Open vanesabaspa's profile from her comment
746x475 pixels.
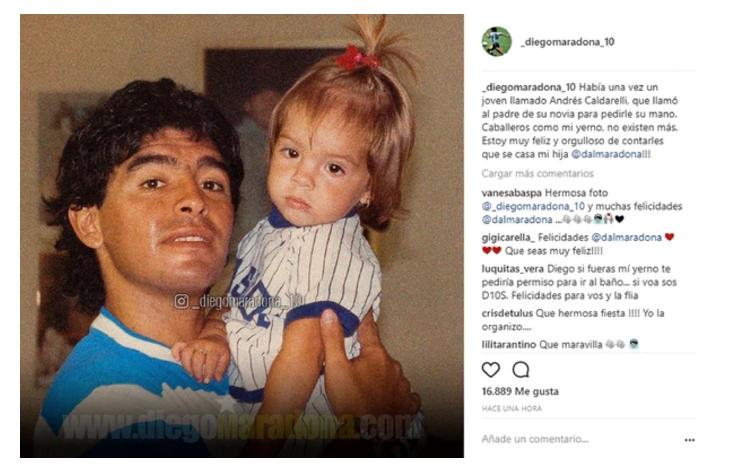[x=511, y=193]
